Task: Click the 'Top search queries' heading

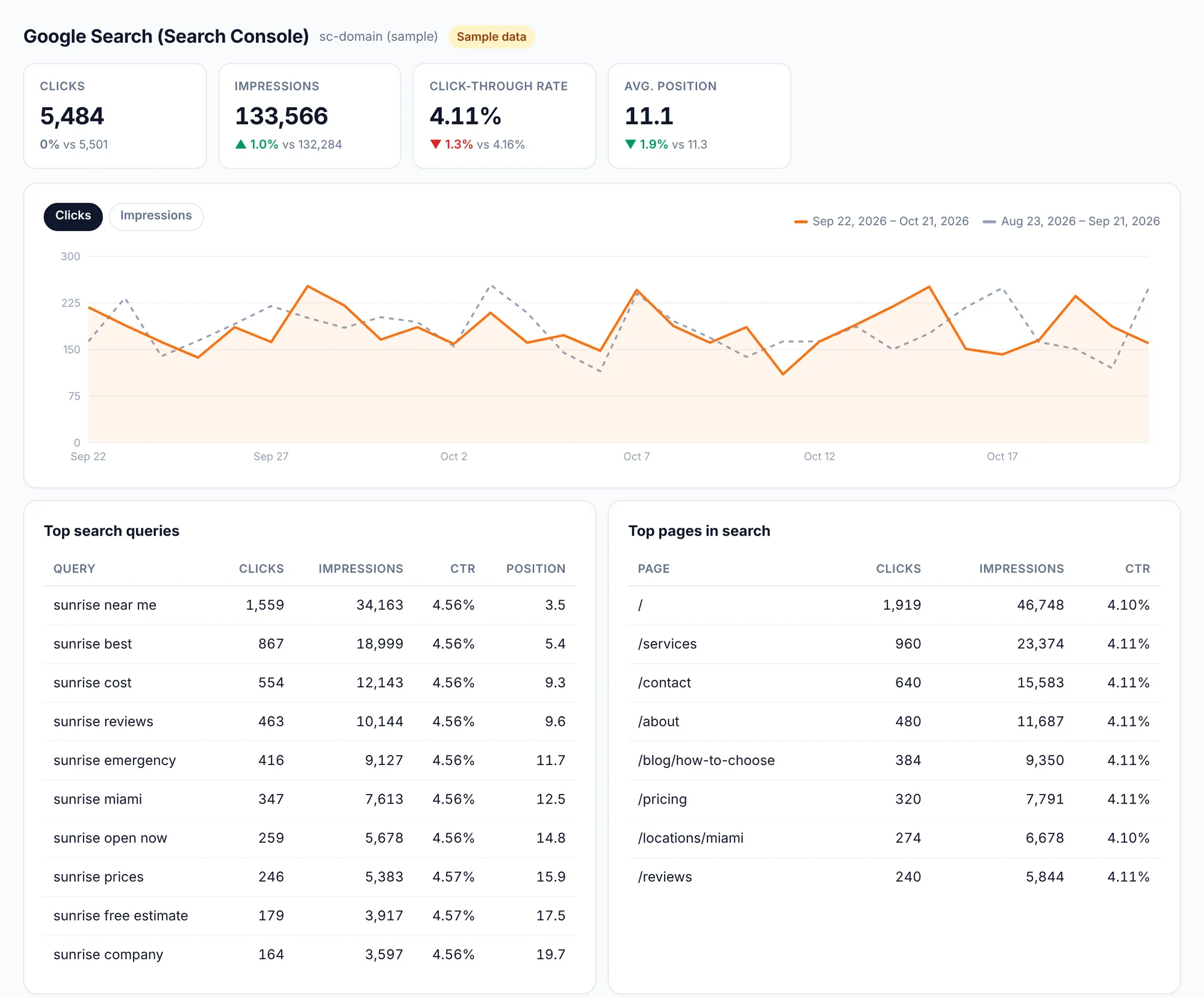Action: pos(111,532)
